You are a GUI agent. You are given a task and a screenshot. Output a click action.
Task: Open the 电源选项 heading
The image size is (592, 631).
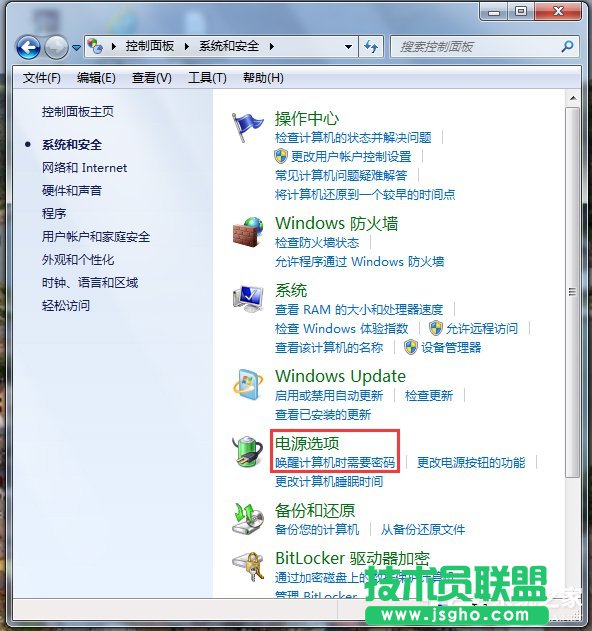[307, 443]
